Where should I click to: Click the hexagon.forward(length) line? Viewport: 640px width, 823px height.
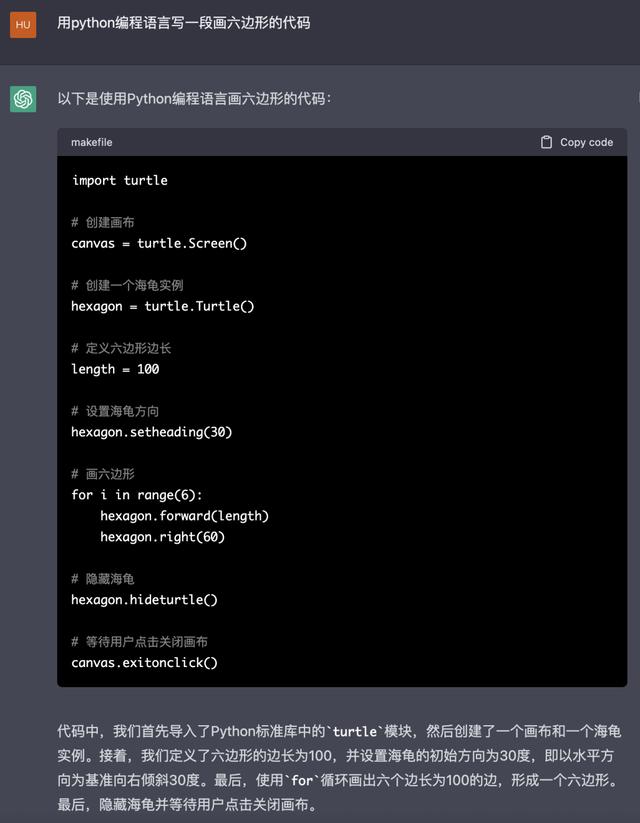coord(184,516)
